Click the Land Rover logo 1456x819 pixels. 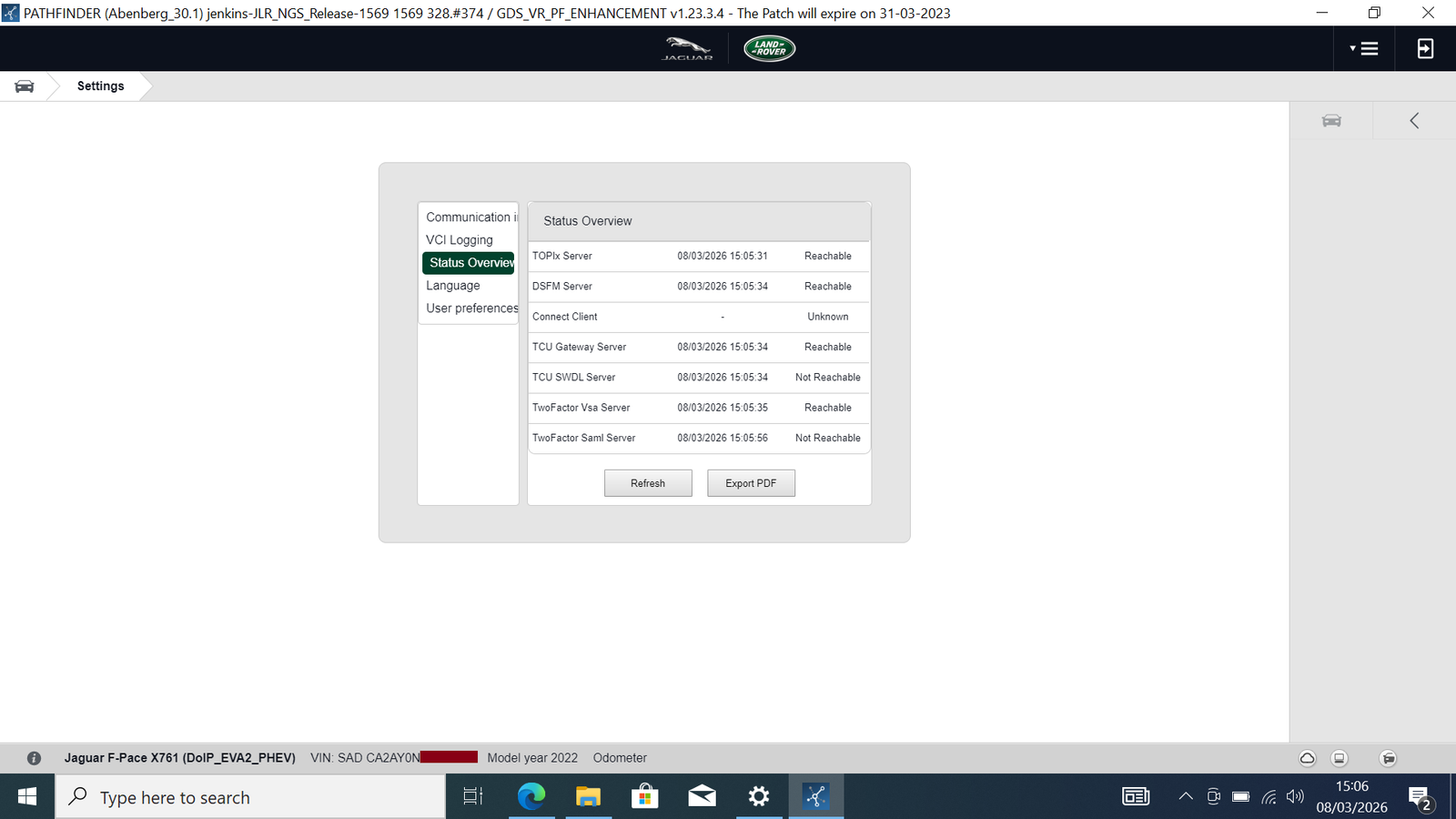[x=769, y=48]
